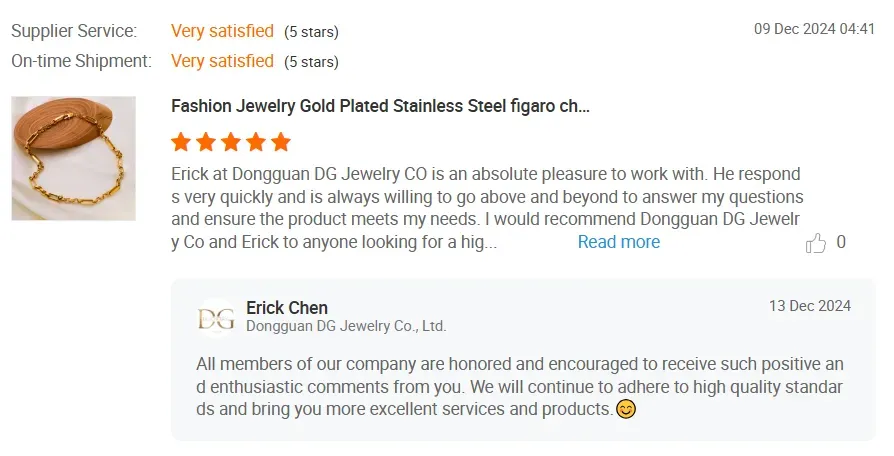Click On-time Shipment Very satisfied rating
894x456 pixels.
point(222,61)
